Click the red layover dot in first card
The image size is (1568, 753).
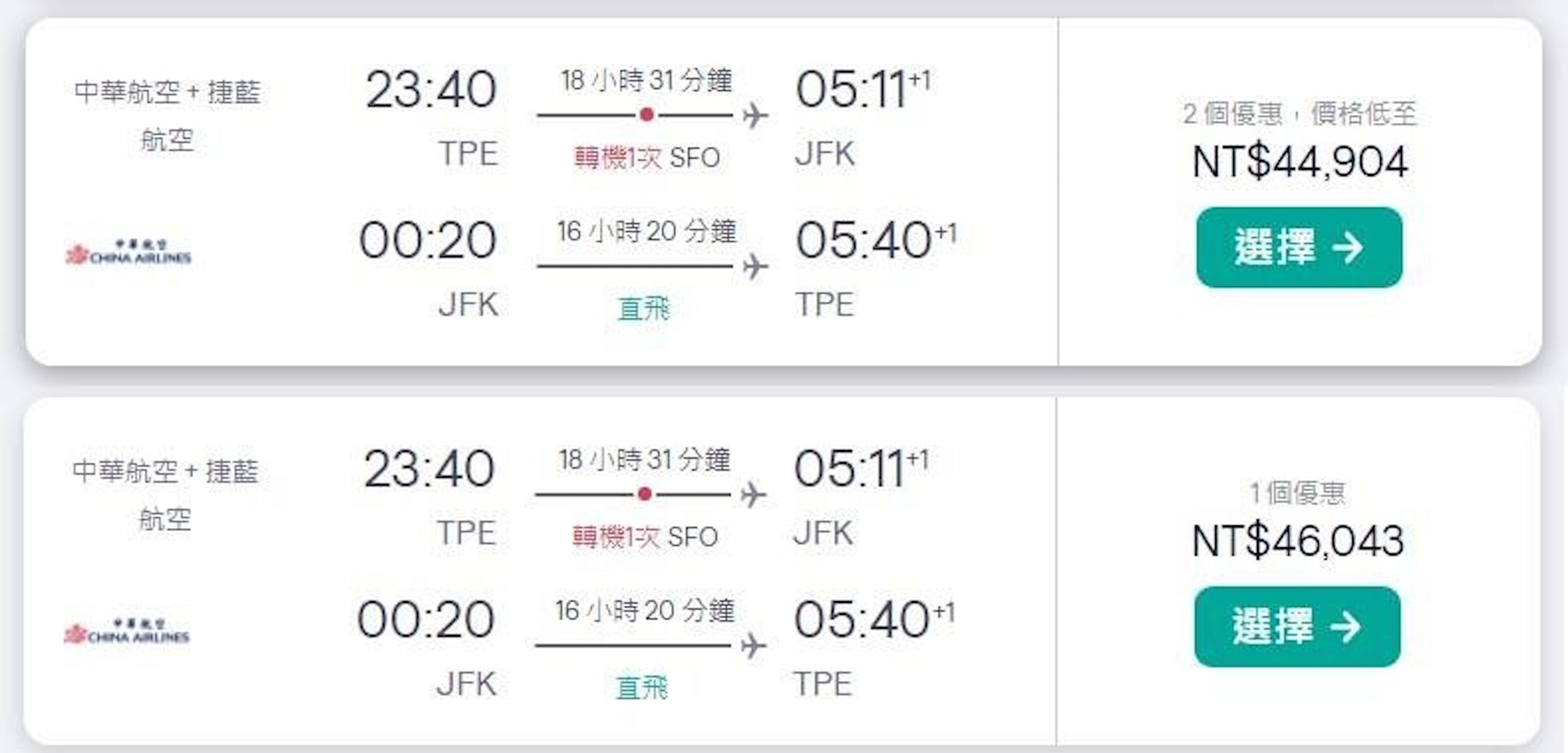coord(647,114)
